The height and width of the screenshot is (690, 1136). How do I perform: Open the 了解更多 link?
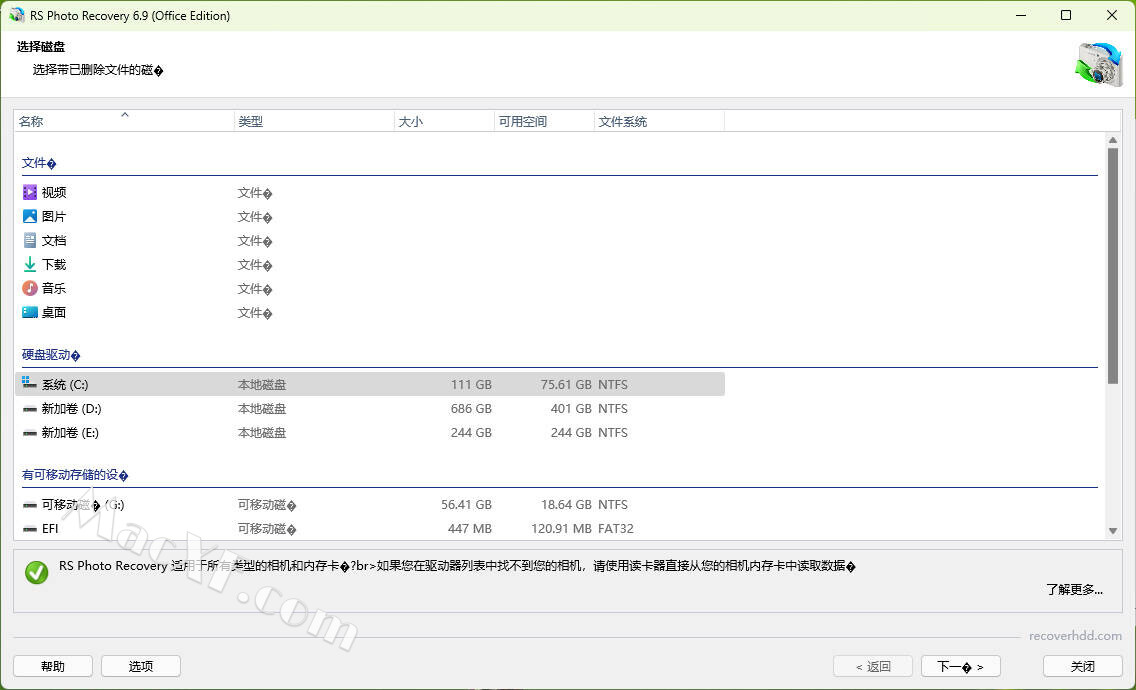coord(1074,589)
